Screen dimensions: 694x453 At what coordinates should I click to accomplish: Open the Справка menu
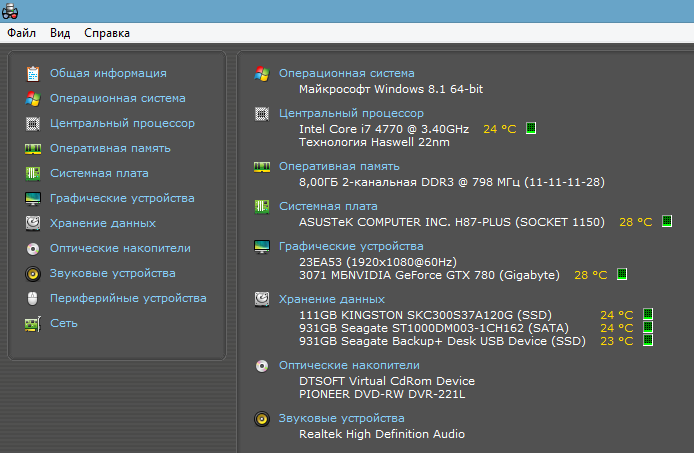(x=107, y=33)
